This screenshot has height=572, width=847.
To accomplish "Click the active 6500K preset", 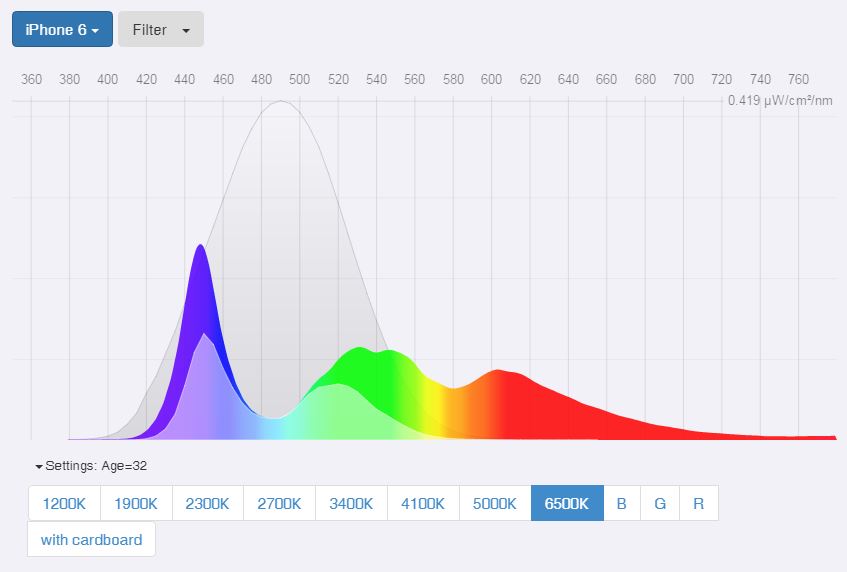I will pos(567,504).
